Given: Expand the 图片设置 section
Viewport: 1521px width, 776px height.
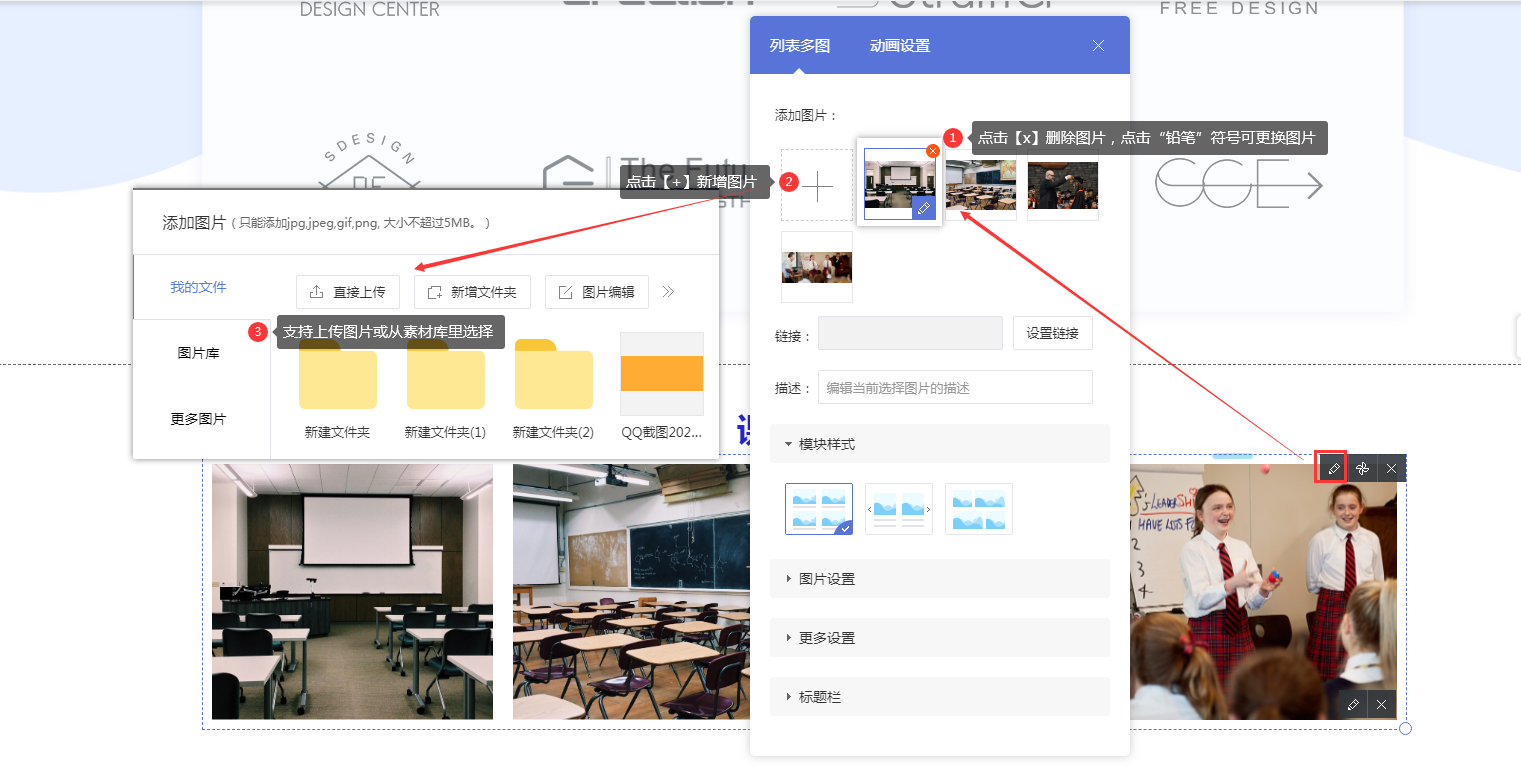Looking at the screenshot, I should [x=940, y=579].
